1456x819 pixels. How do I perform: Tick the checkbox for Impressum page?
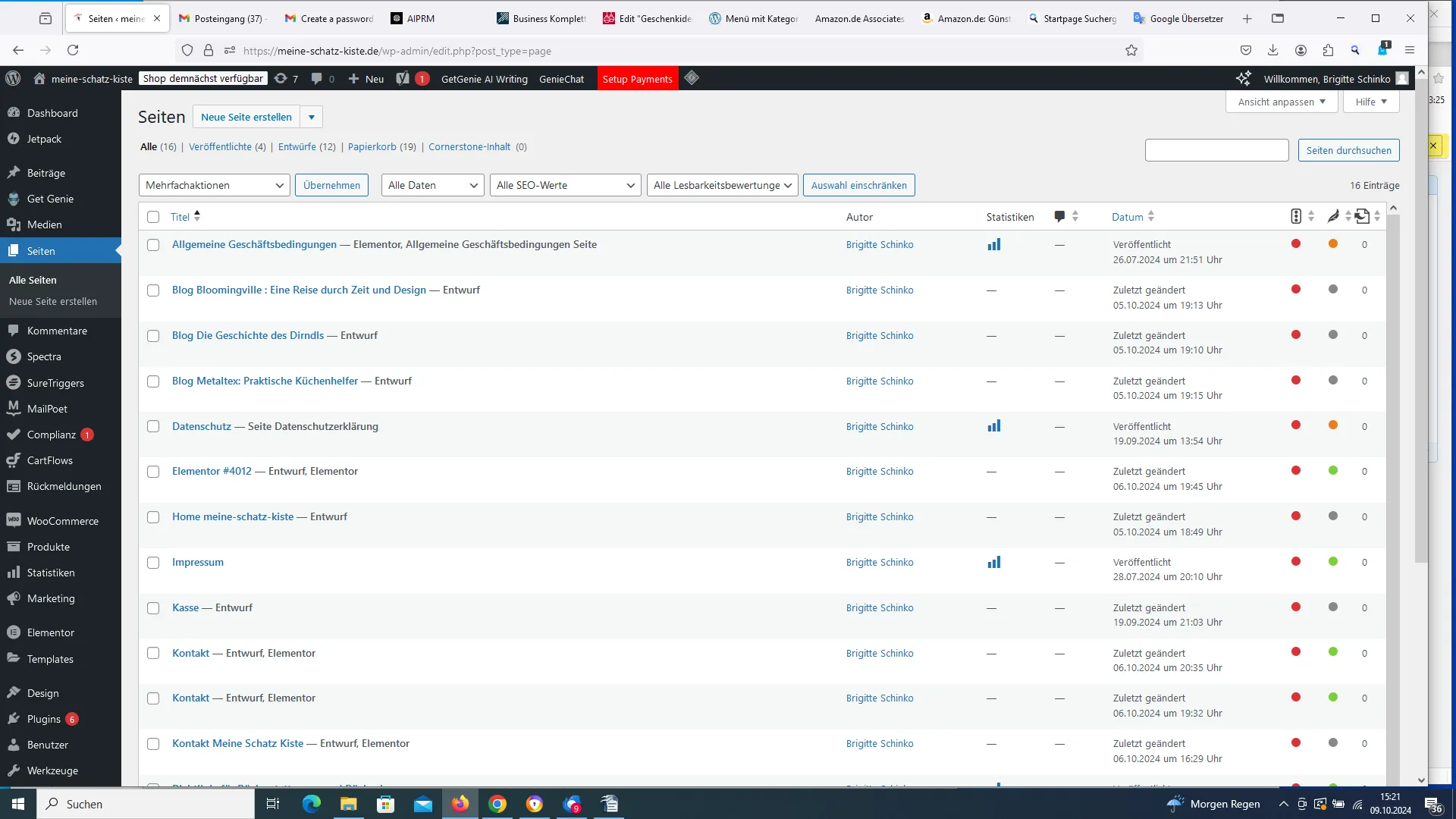point(153,563)
